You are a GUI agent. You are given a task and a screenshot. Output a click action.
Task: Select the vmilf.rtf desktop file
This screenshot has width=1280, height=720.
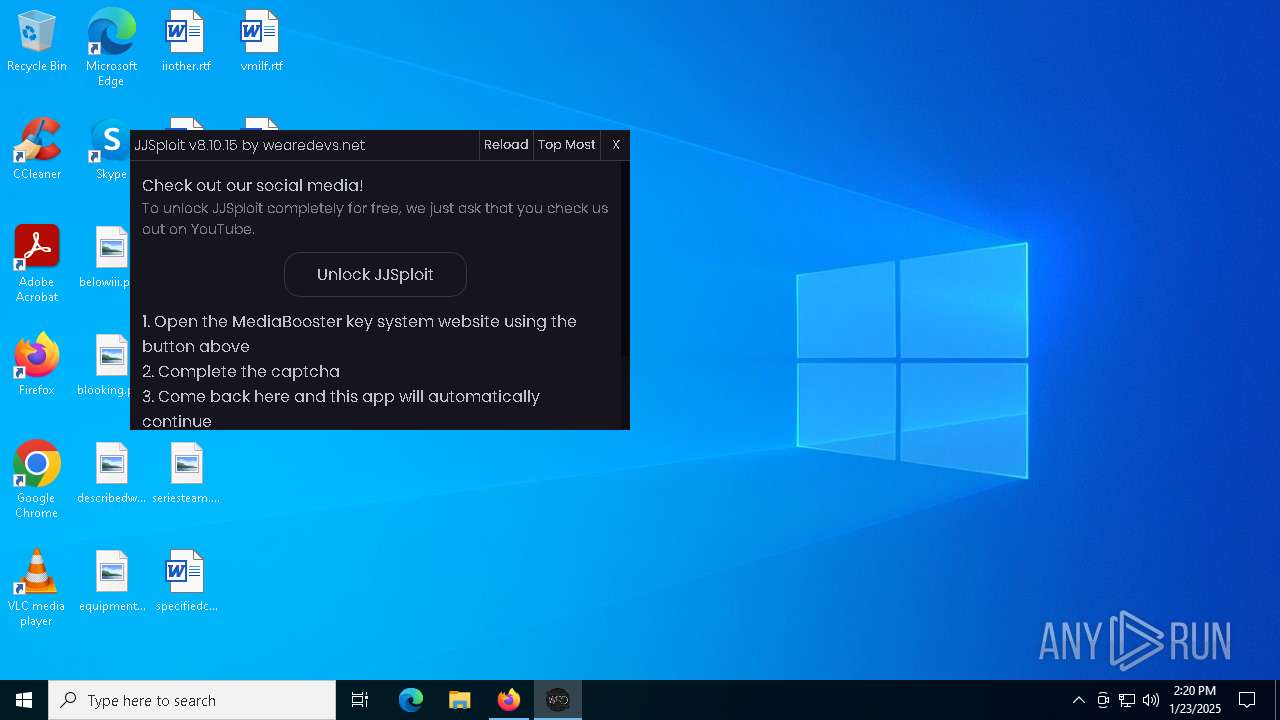(x=261, y=41)
